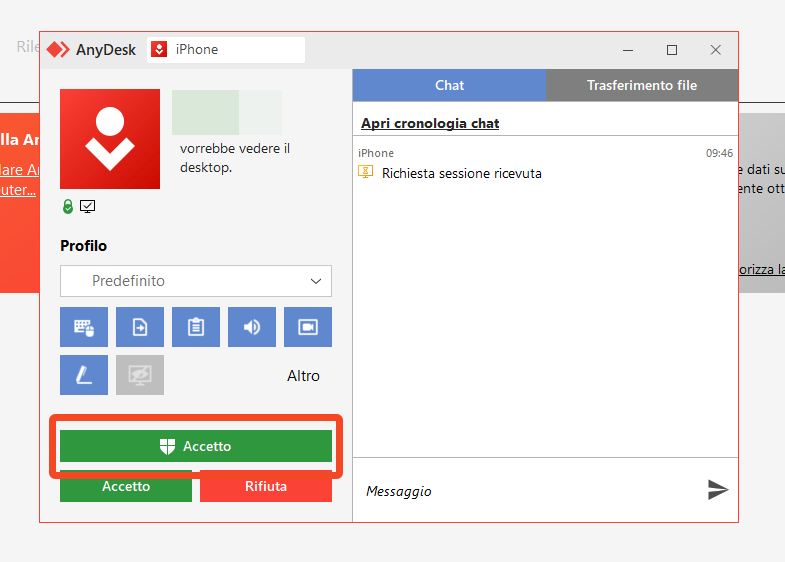This screenshot has width=785, height=562.
Task: Select 'Richiesta sessione ricevuta' chat message
Action: coord(462,173)
